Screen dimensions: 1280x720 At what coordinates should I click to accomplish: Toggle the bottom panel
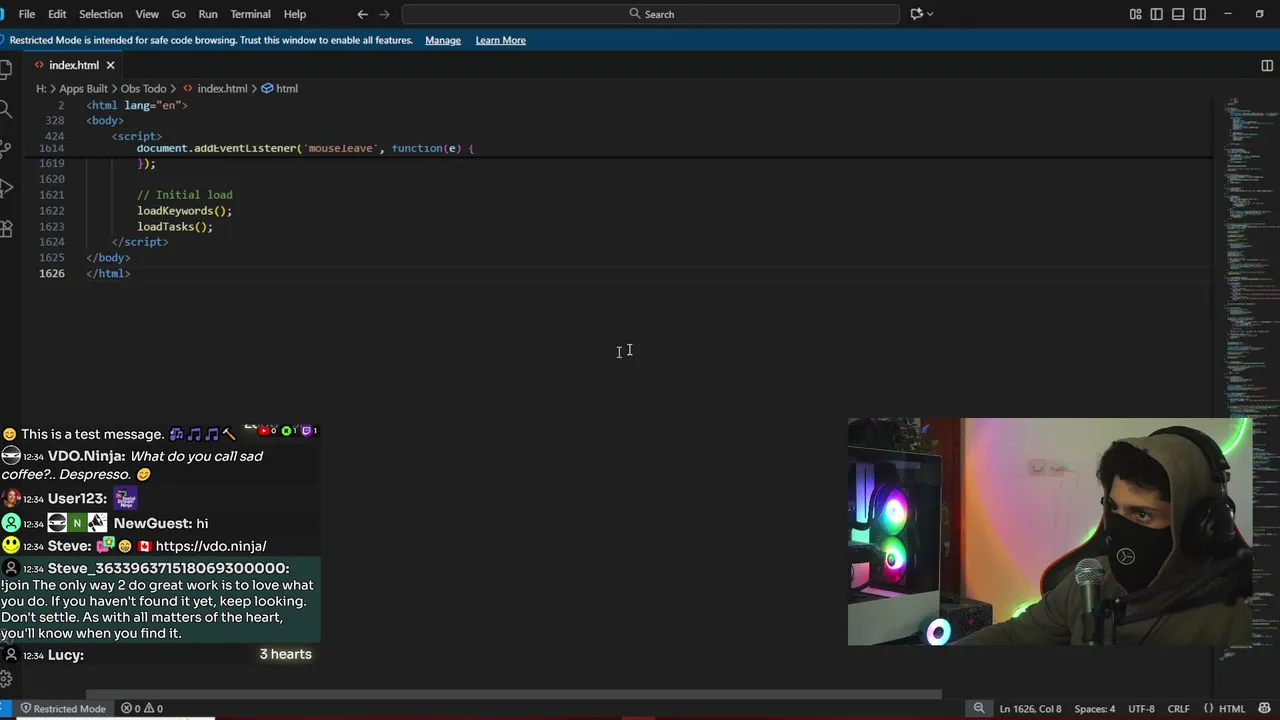[1178, 14]
